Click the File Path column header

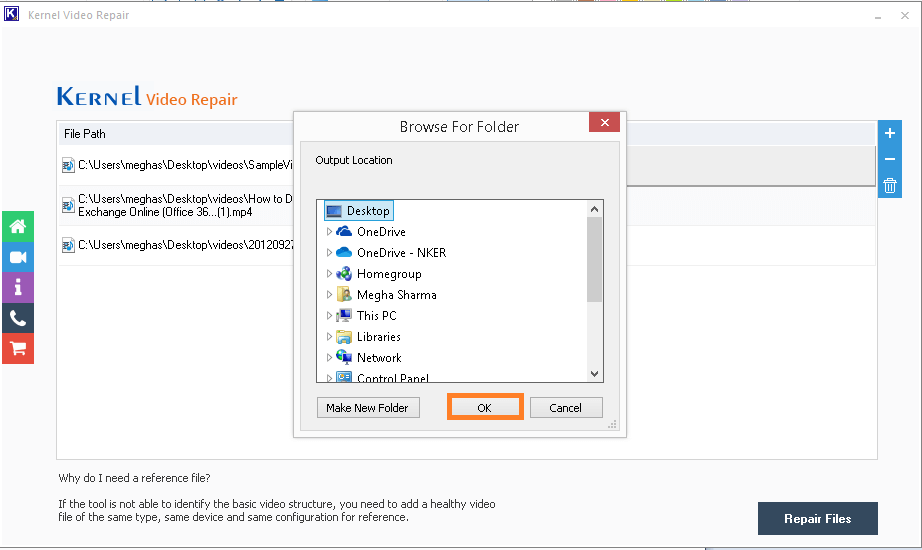85,134
